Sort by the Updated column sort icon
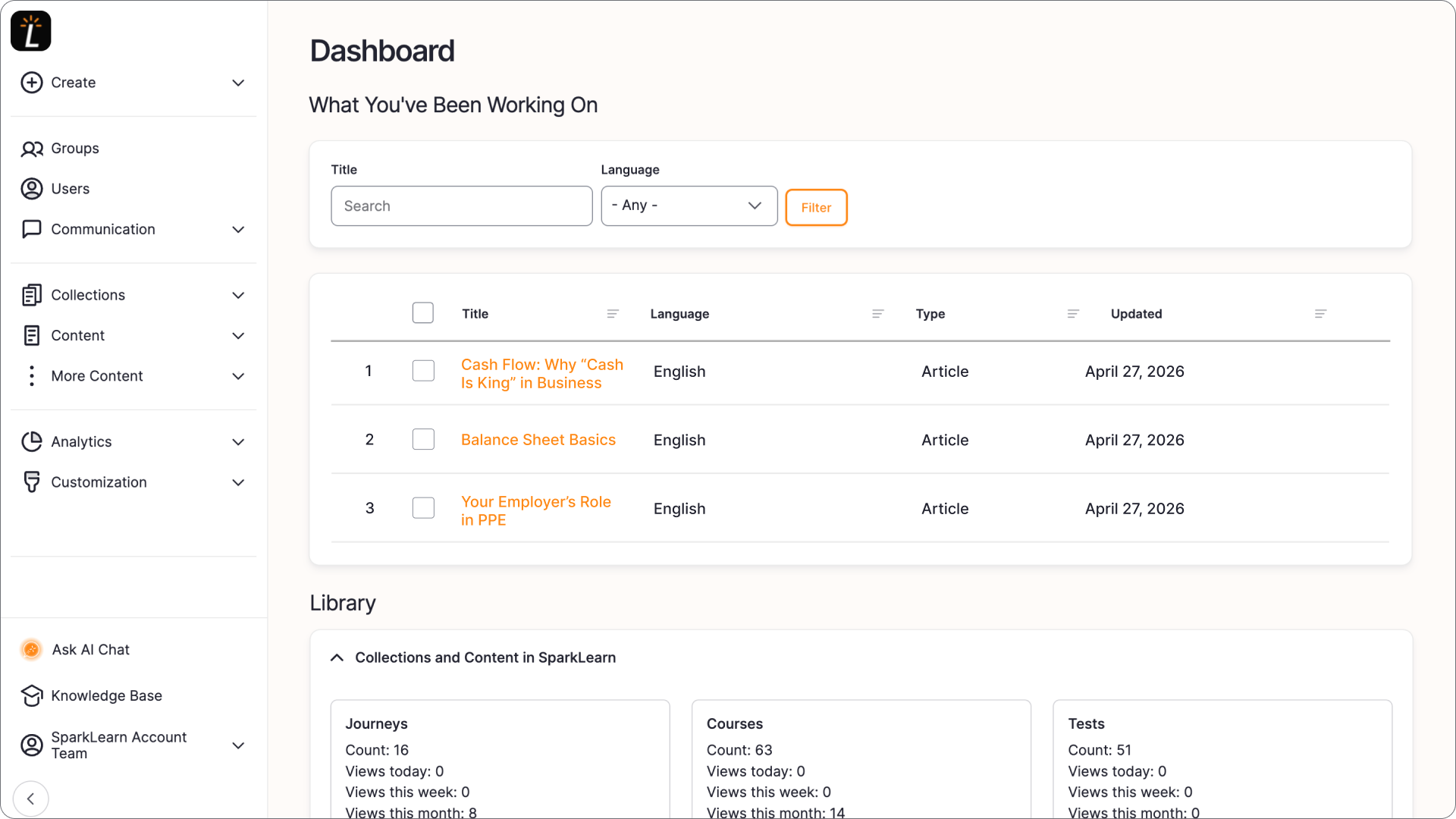The image size is (1456, 819). (1321, 314)
